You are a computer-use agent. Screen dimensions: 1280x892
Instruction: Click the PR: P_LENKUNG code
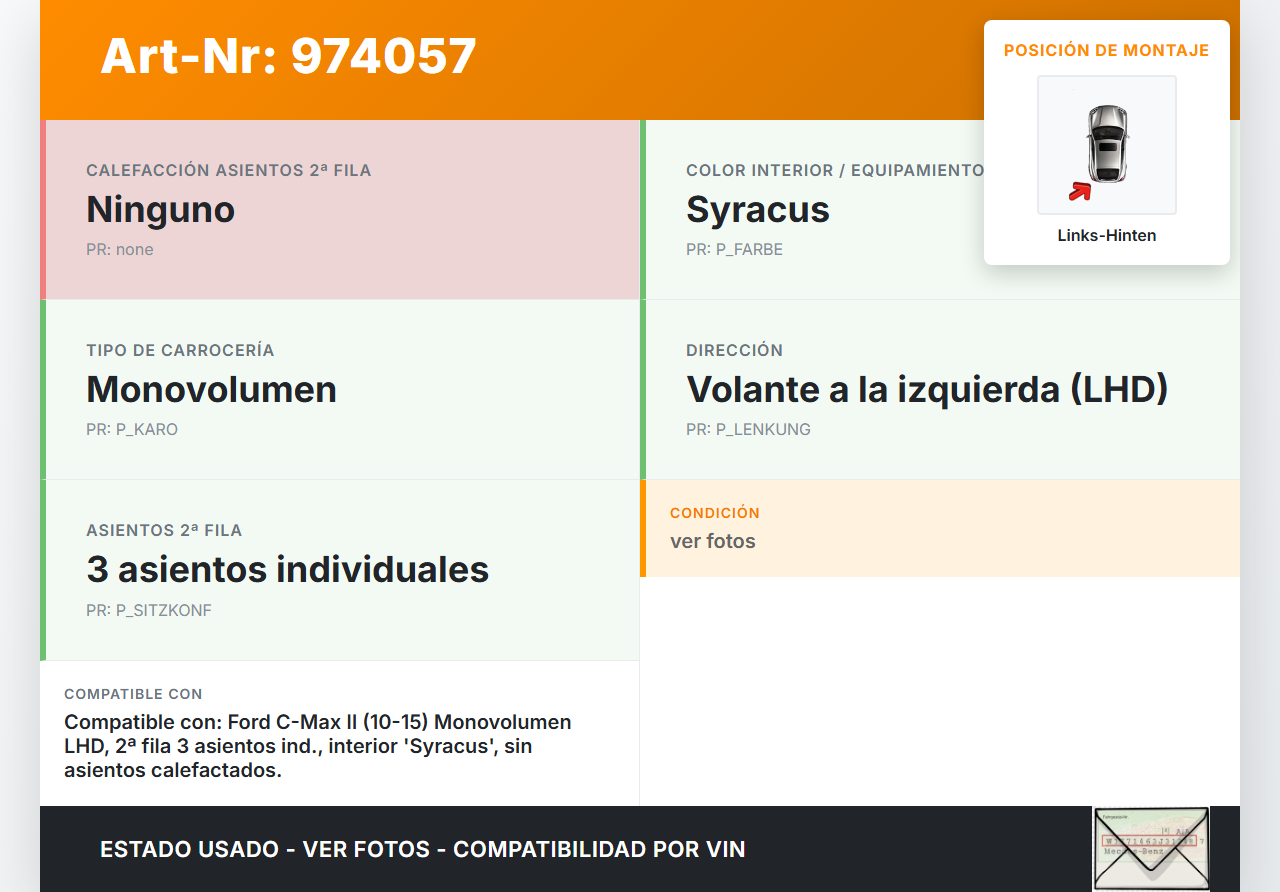point(748,429)
